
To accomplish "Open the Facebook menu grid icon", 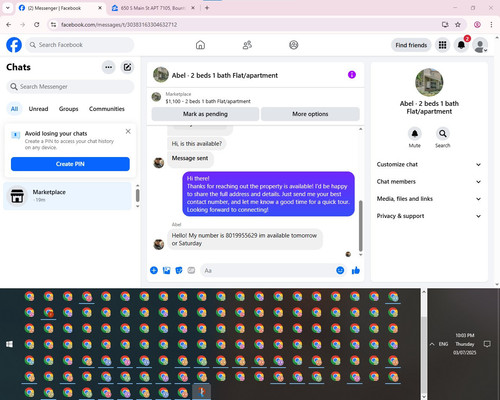I will (442, 45).
